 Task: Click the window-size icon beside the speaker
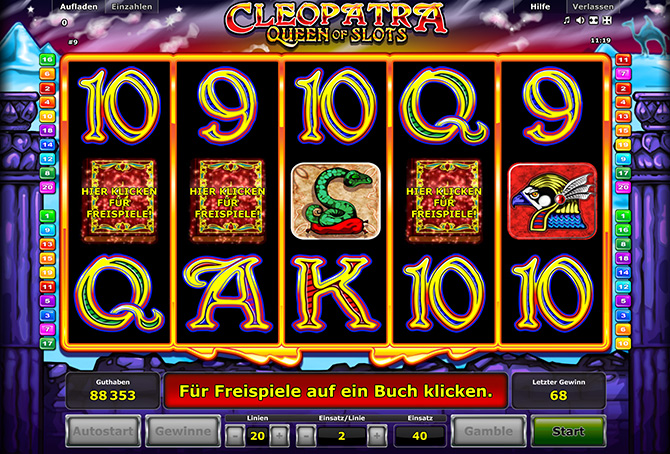click(594, 20)
